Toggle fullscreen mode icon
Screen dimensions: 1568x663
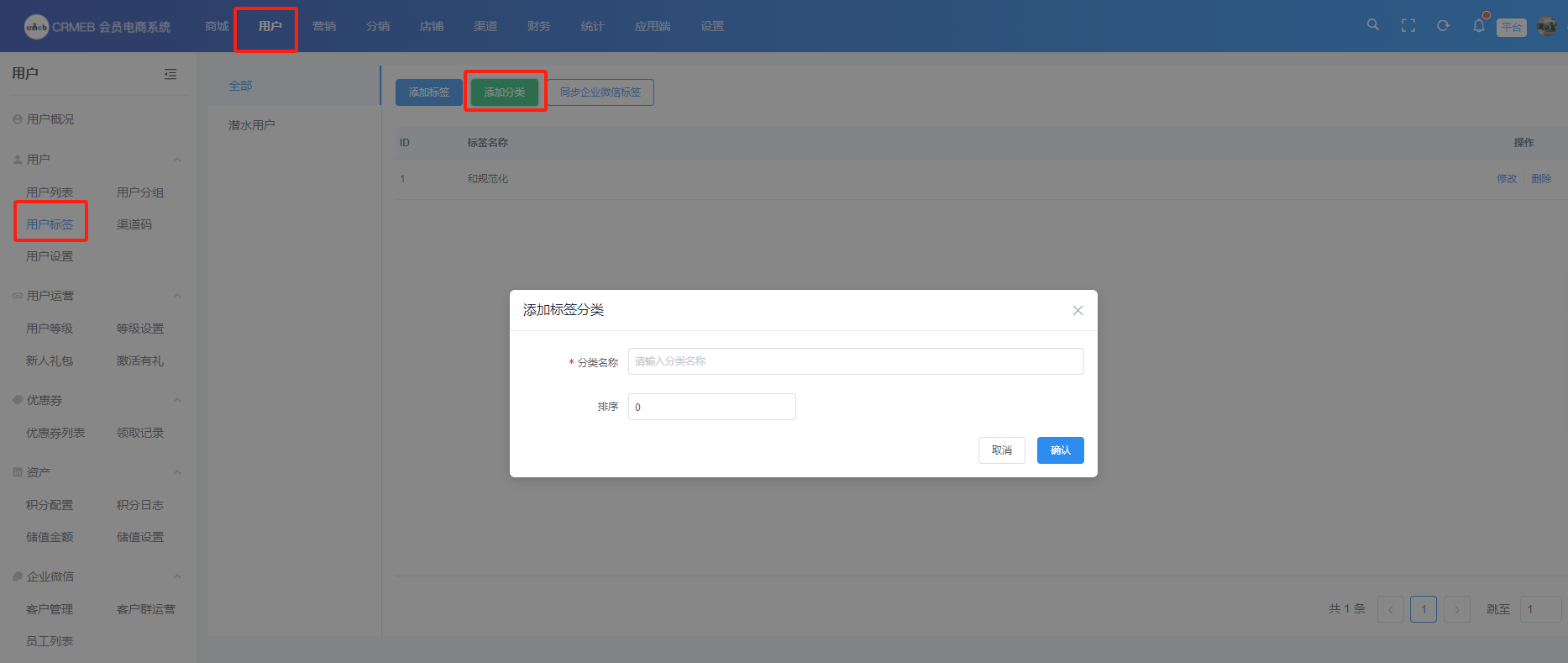(1408, 26)
